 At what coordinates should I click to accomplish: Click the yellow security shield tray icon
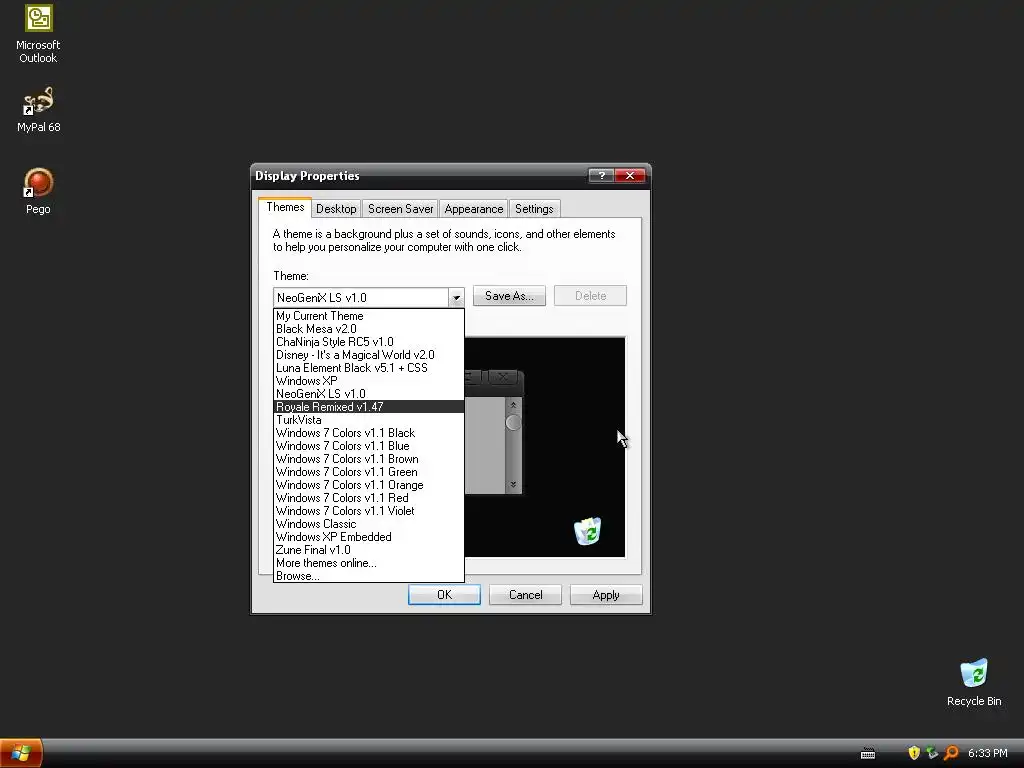914,753
